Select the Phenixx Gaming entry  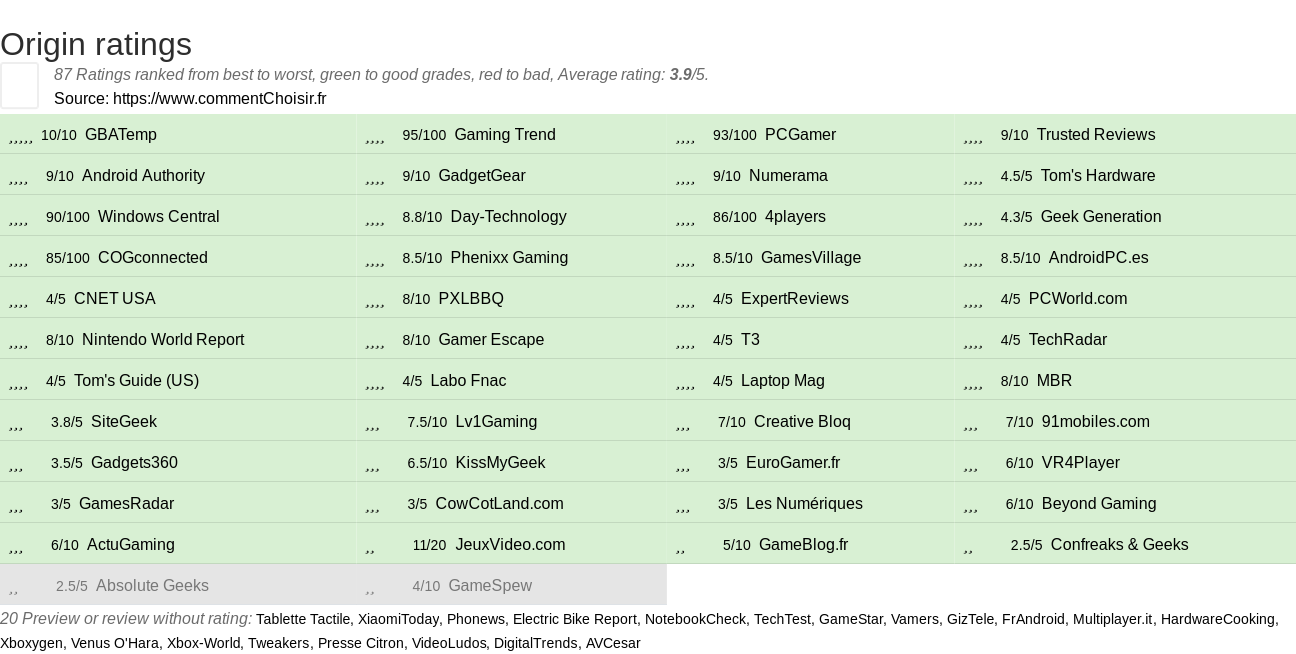509,258
